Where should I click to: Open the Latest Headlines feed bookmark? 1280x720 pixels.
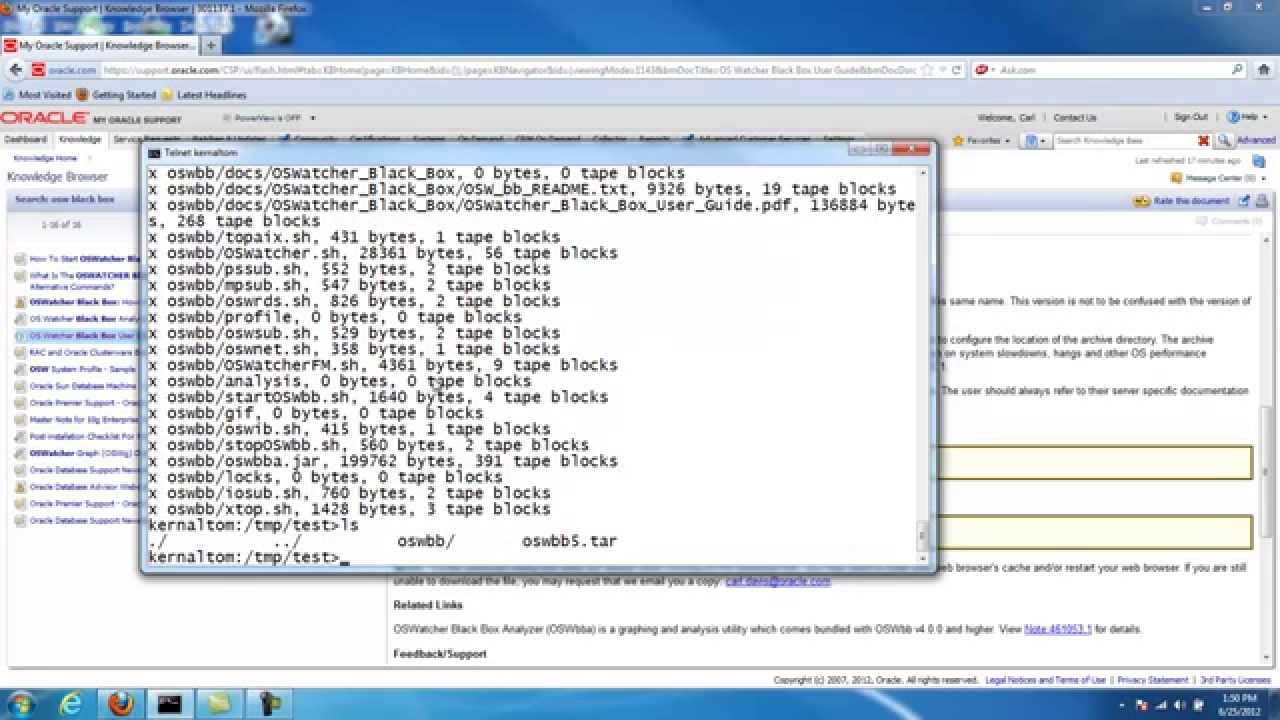204,95
